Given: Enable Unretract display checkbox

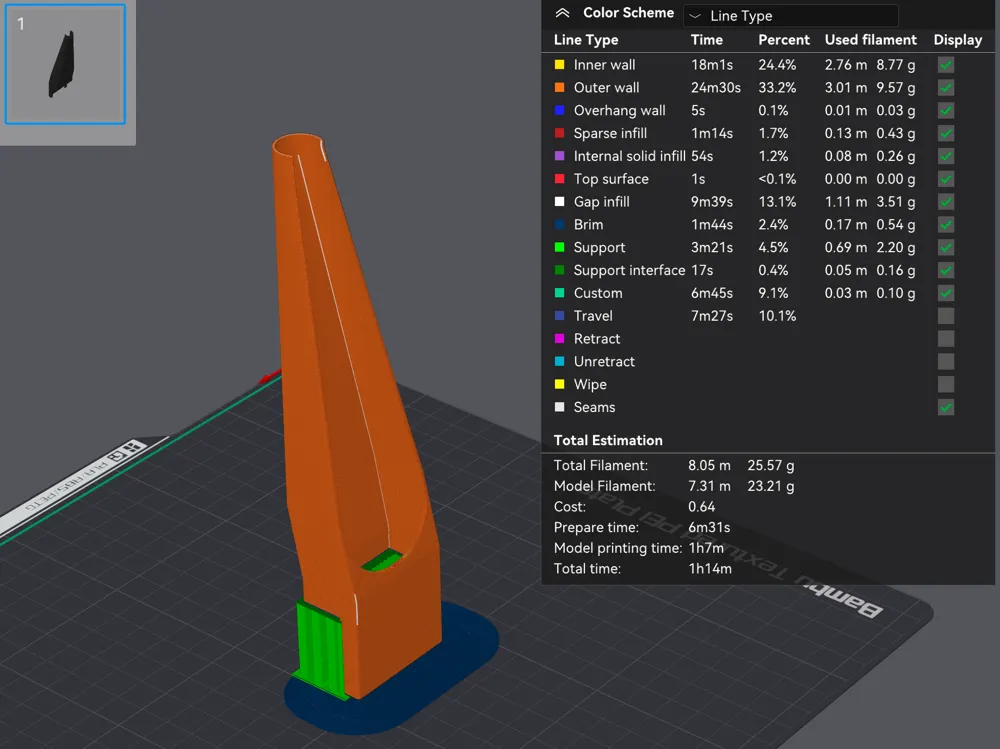Looking at the screenshot, I should [x=946, y=362].
